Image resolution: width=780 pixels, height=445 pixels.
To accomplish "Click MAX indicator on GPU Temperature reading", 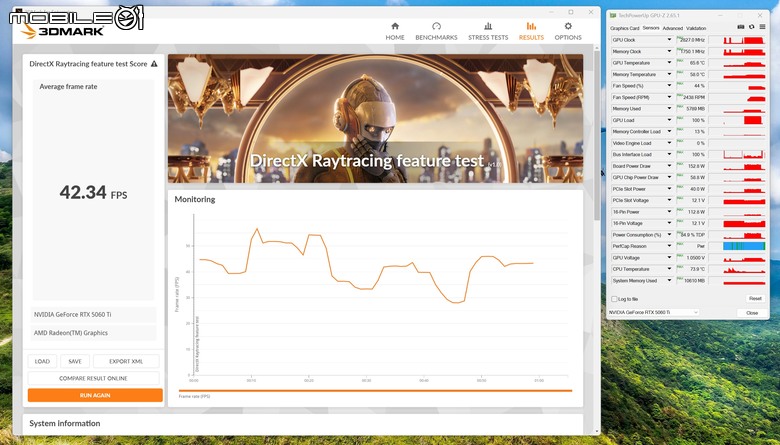I will pyautogui.click(x=680, y=61).
